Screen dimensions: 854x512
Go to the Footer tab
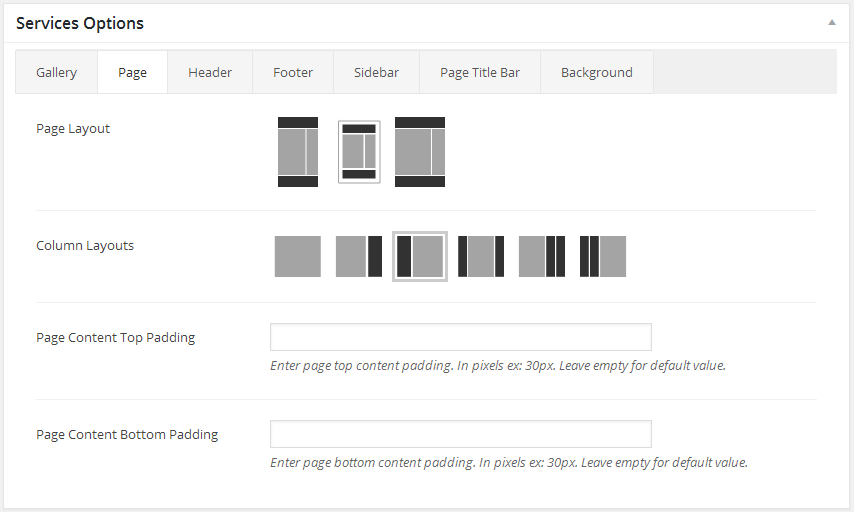[293, 73]
